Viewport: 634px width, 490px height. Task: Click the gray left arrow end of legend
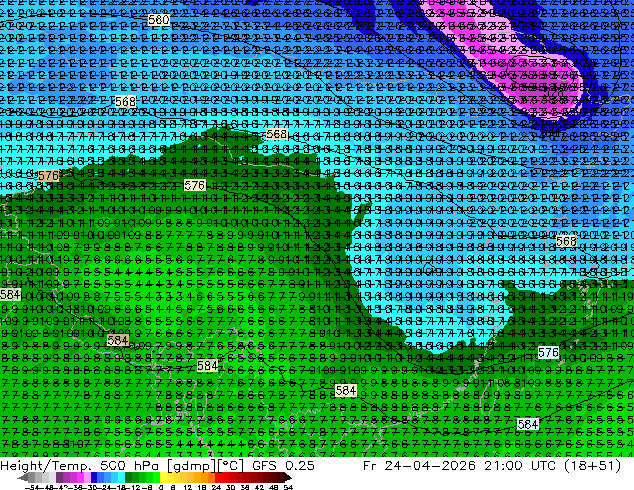[23, 477]
